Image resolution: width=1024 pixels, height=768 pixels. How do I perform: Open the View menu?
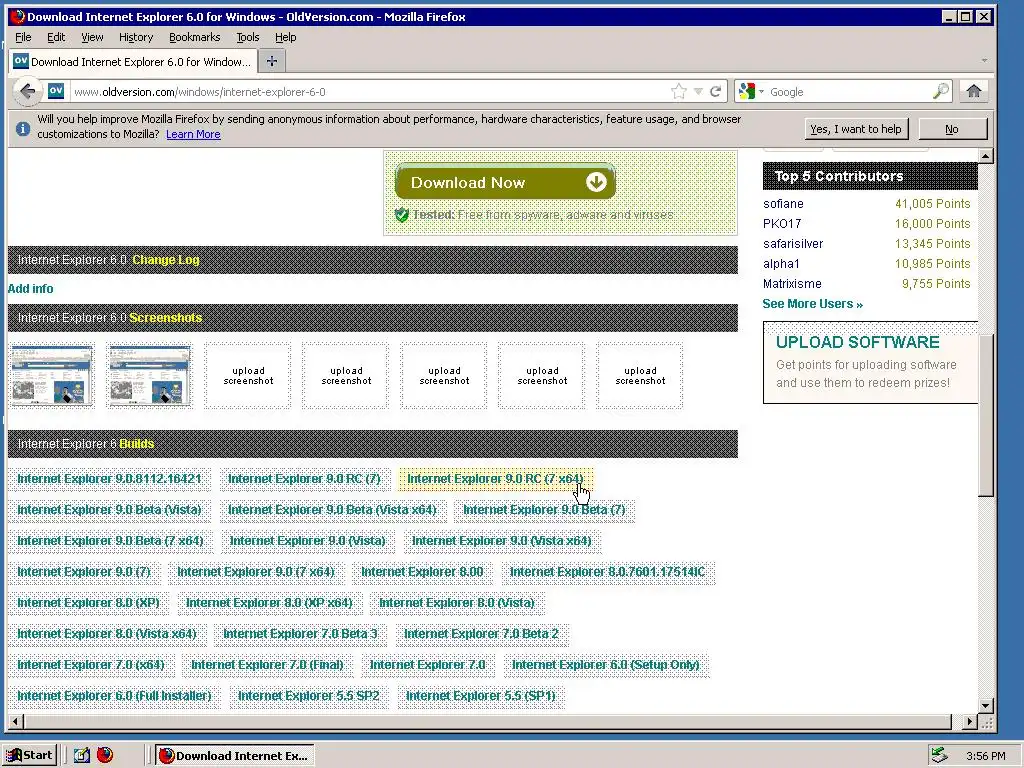[92, 37]
